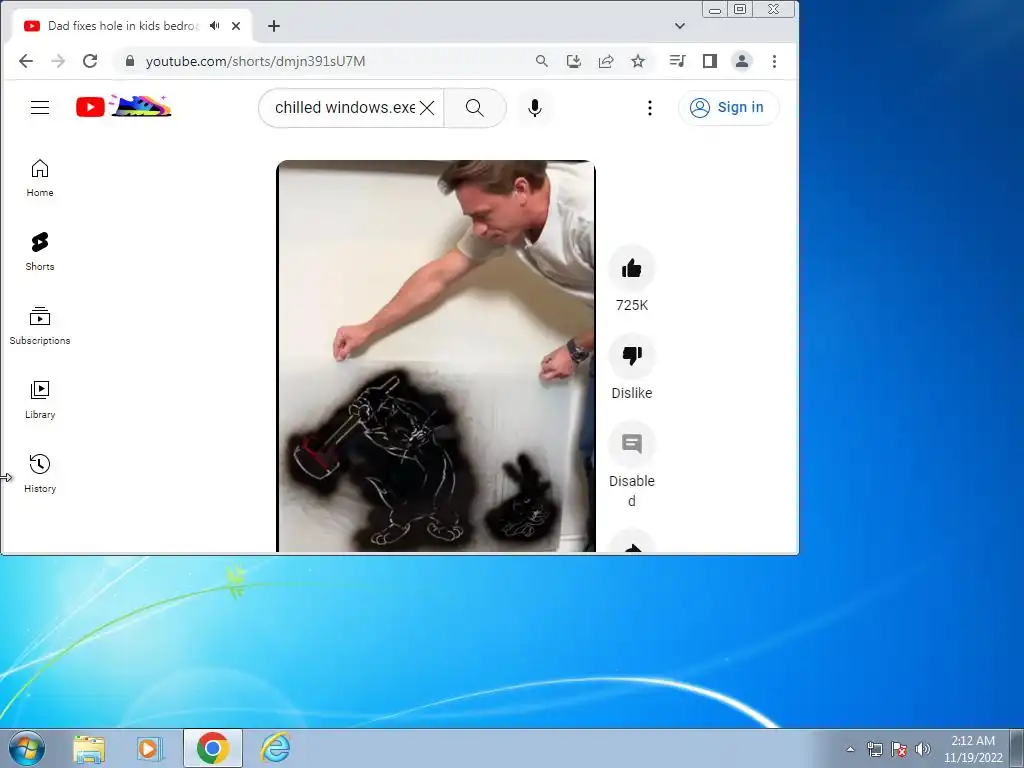
Task: Click the install app icon in address bar
Action: pyautogui.click(x=573, y=61)
